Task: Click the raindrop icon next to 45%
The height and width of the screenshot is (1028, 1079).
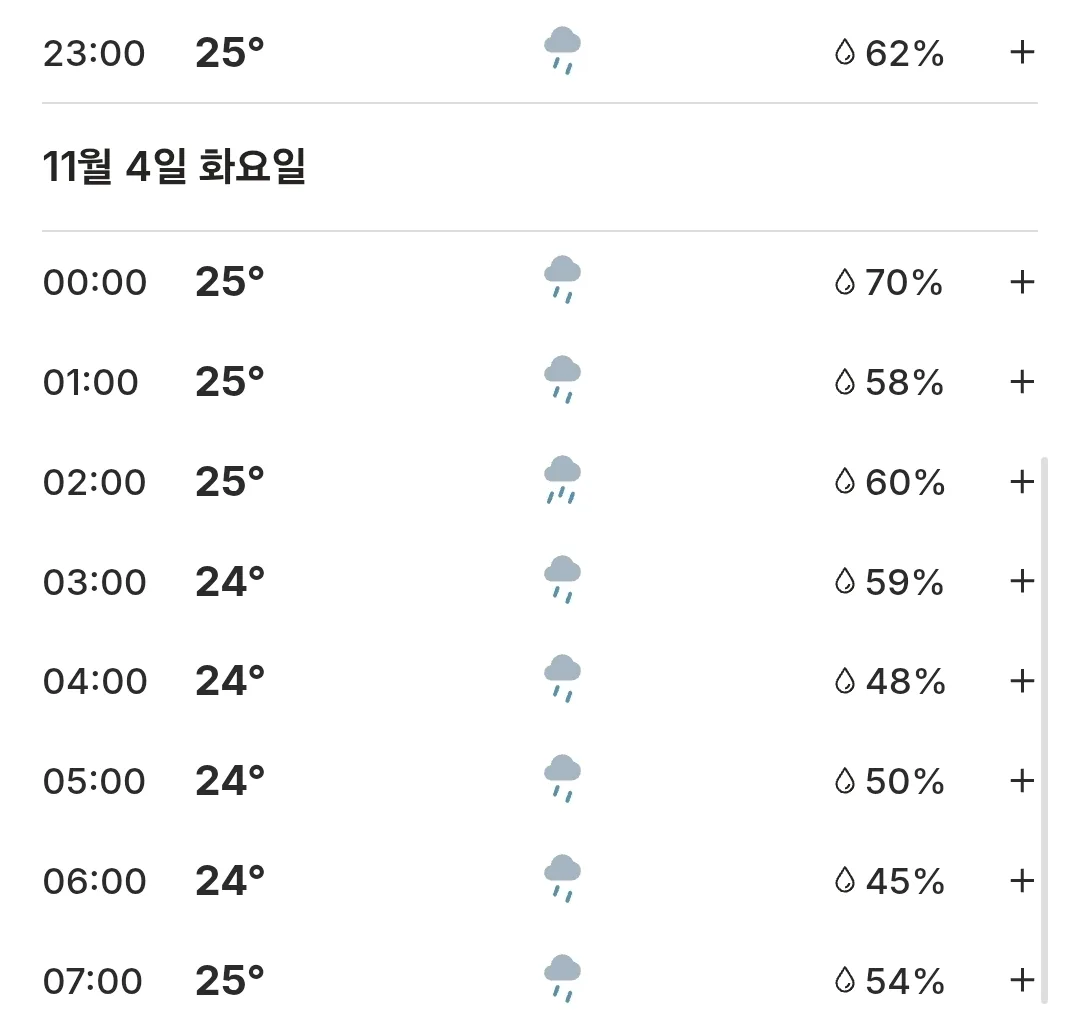Action: coord(844,881)
